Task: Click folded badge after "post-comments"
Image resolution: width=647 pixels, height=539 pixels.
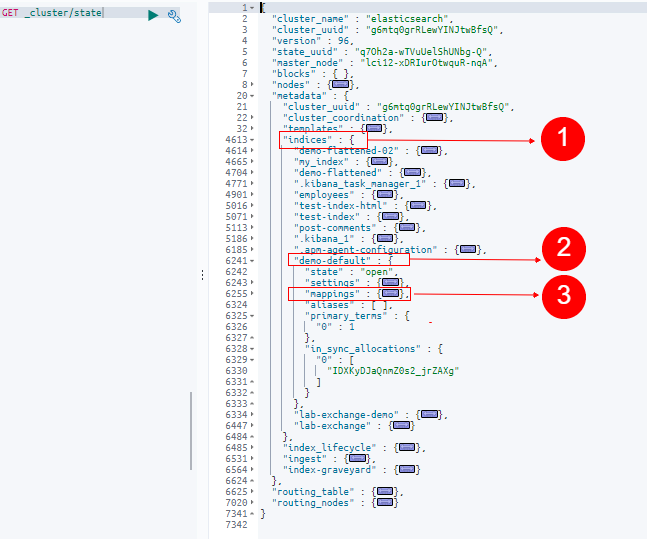Action: point(407,227)
